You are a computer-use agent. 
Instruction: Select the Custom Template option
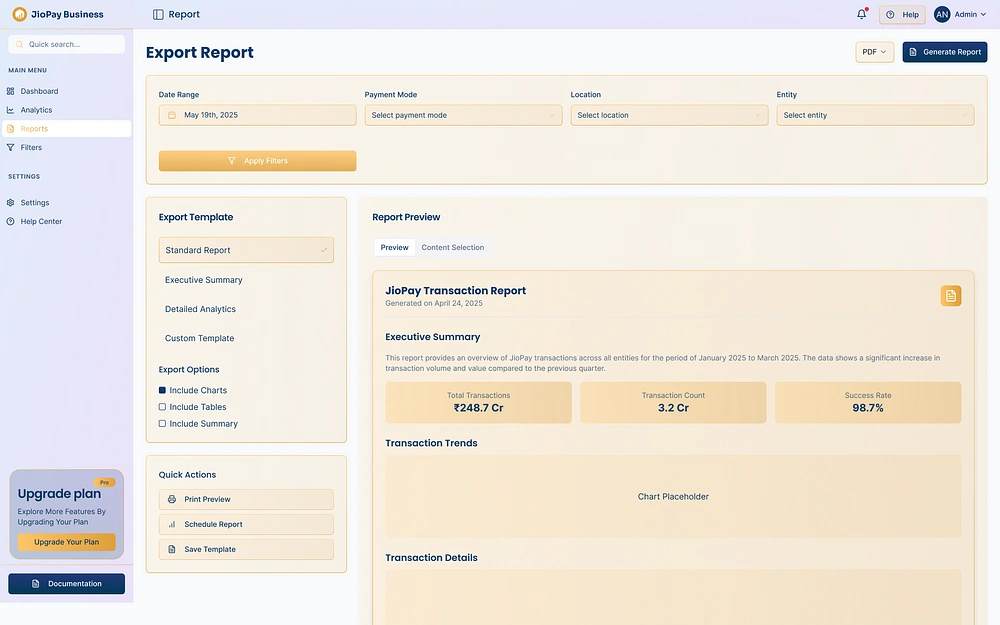(246, 339)
